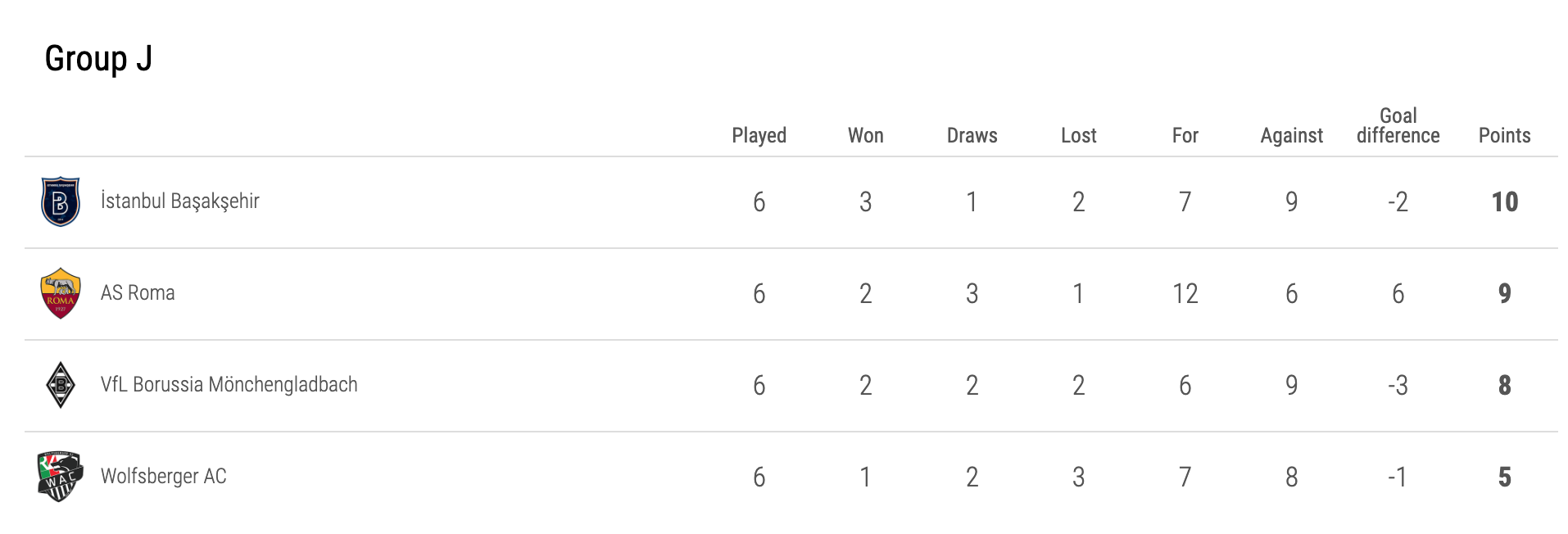This screenshot has height=534, width=1568.
Task: Select the Points column header
Action: (1504, 135)
